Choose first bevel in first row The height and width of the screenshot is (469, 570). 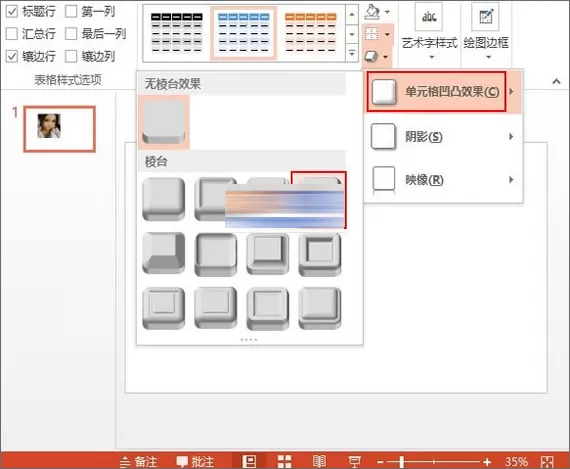click(x=164, y=199)
